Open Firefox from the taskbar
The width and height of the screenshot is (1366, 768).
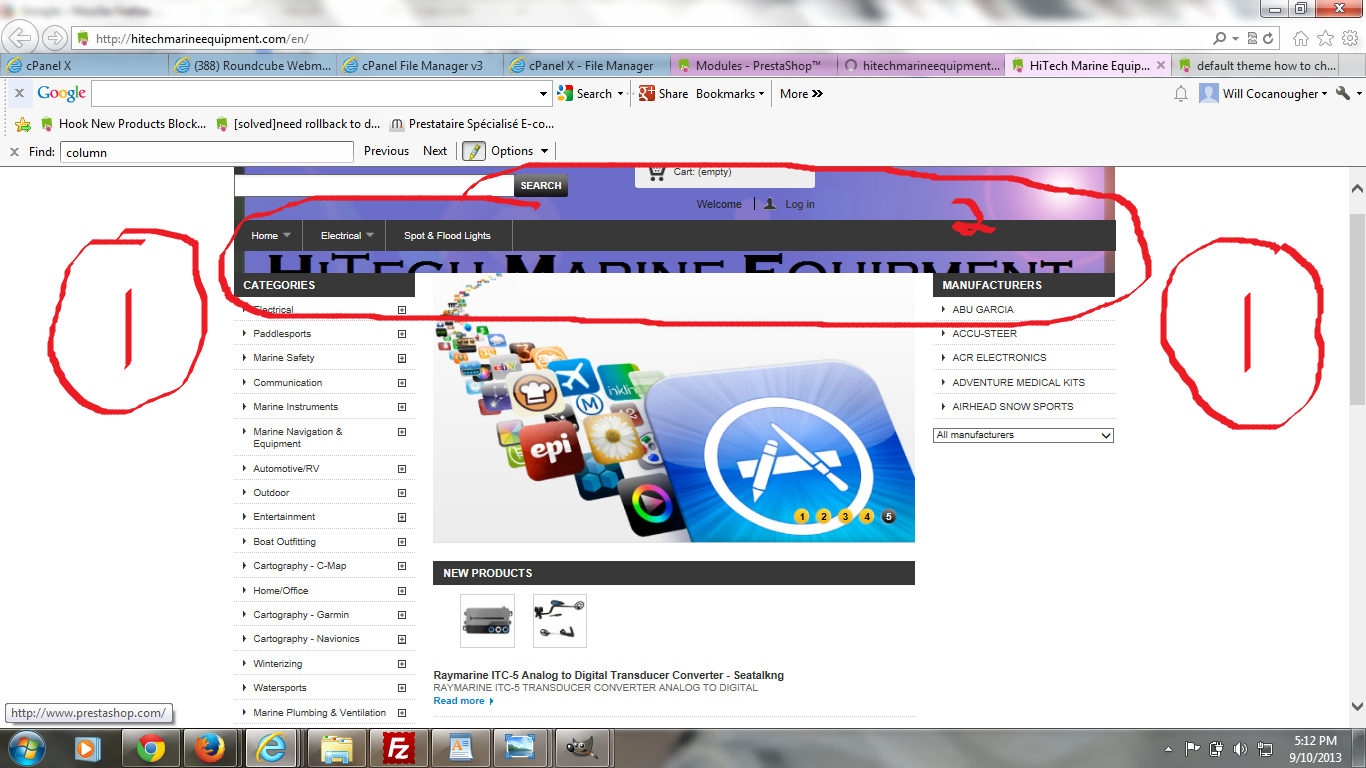click(211, 747)
